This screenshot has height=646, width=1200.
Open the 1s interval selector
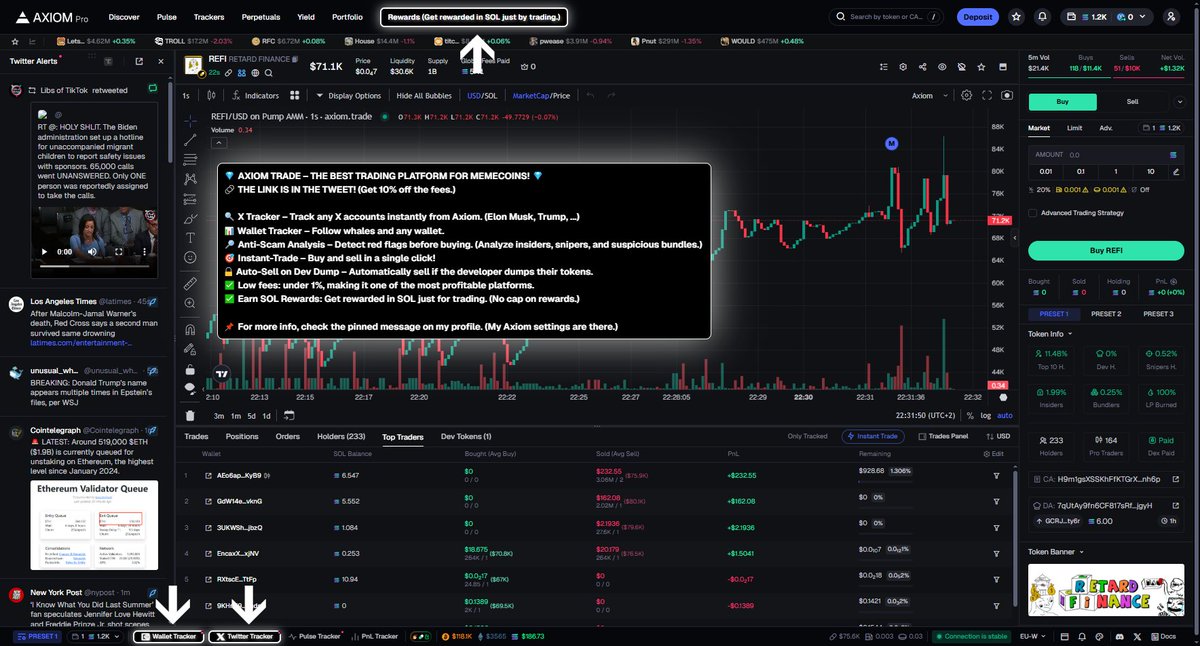coord(186,96)
